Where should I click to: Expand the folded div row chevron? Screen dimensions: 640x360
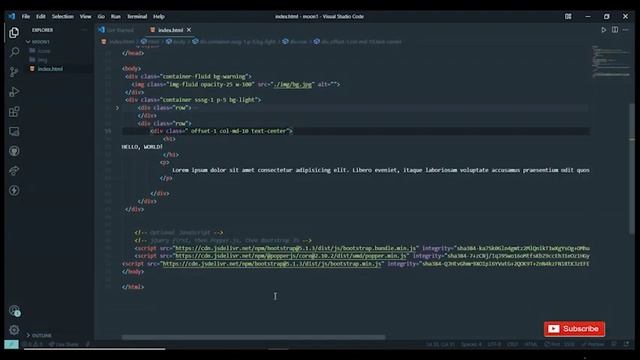pyautogui.click(x=117, y=108)
